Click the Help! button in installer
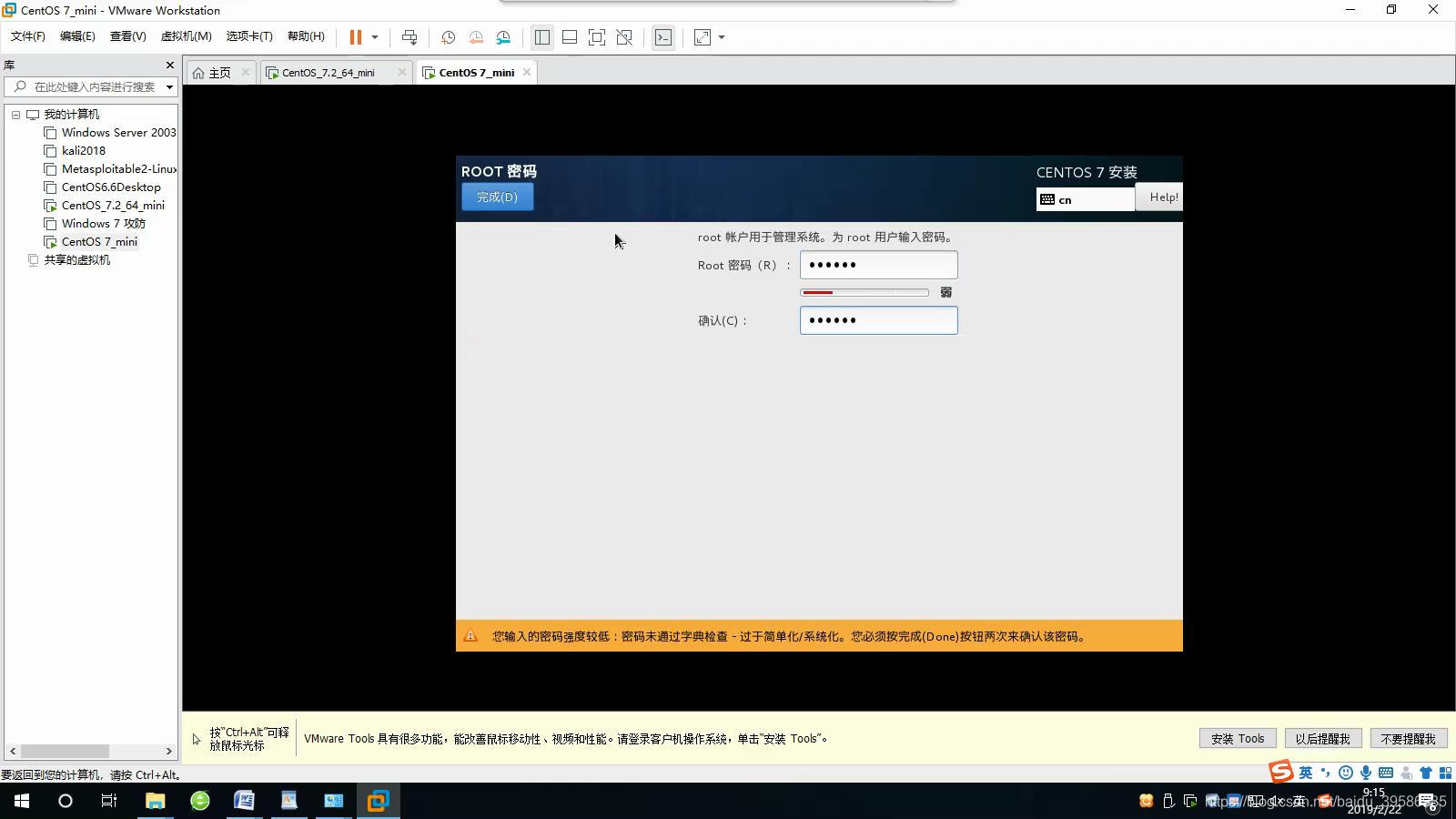 tap(1159, 197)
